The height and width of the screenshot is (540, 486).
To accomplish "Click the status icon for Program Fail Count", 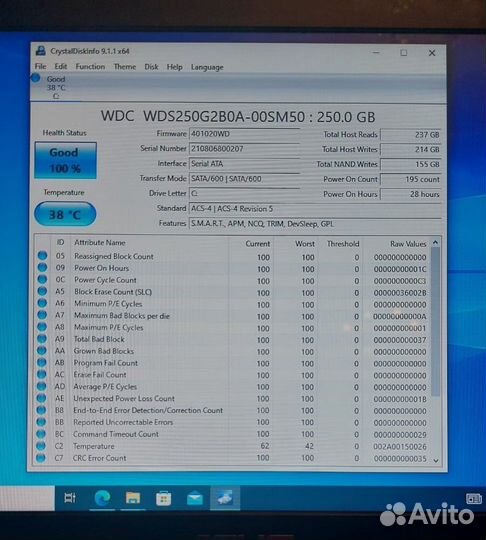I will click(41, 362).
